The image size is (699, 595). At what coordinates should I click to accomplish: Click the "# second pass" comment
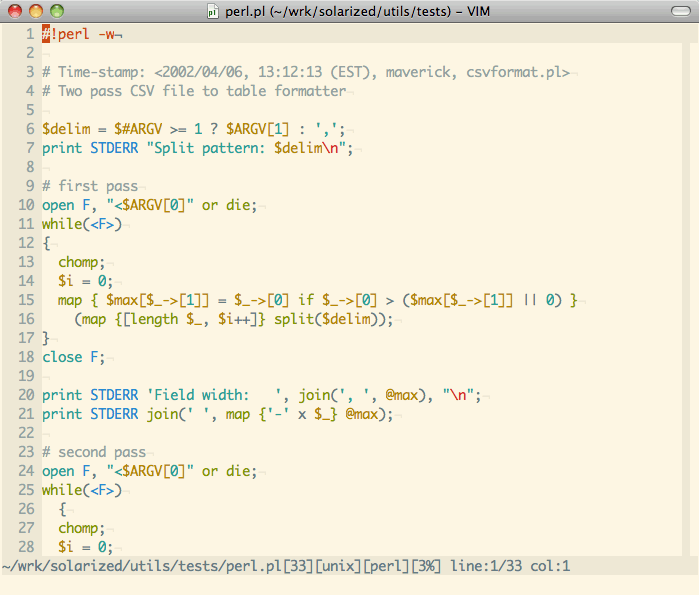pos(94,452)
